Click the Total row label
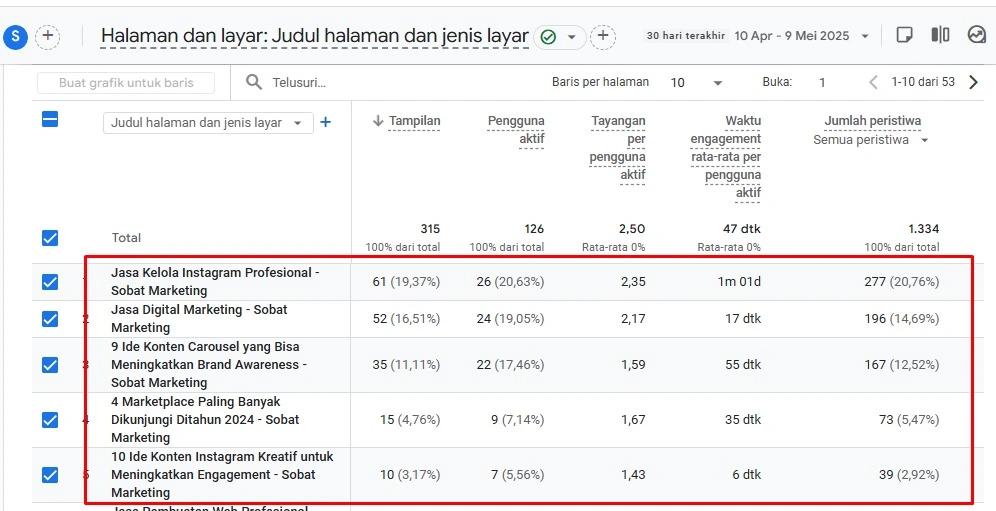This screenshot has height=511, width=996. pyautogui.click(x=126, y=238)
